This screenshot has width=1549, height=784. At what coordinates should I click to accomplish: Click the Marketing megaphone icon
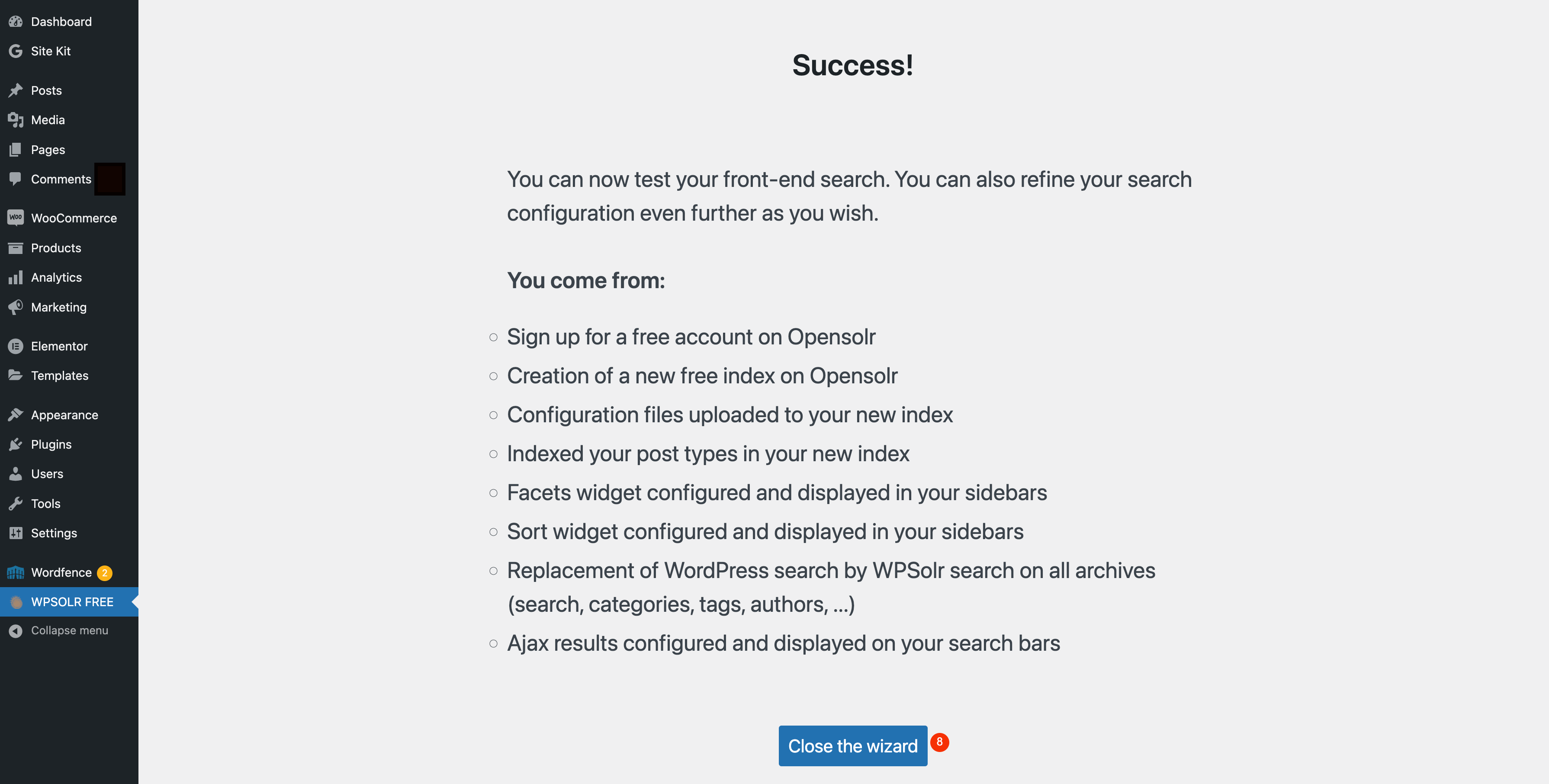tap(16, 307)
